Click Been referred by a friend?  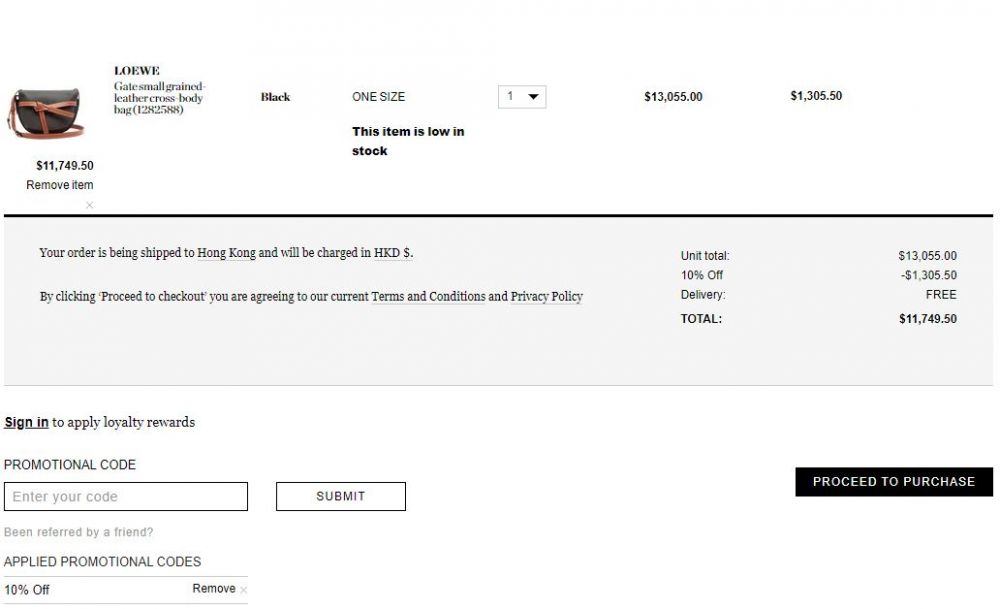tap(78, 532)
